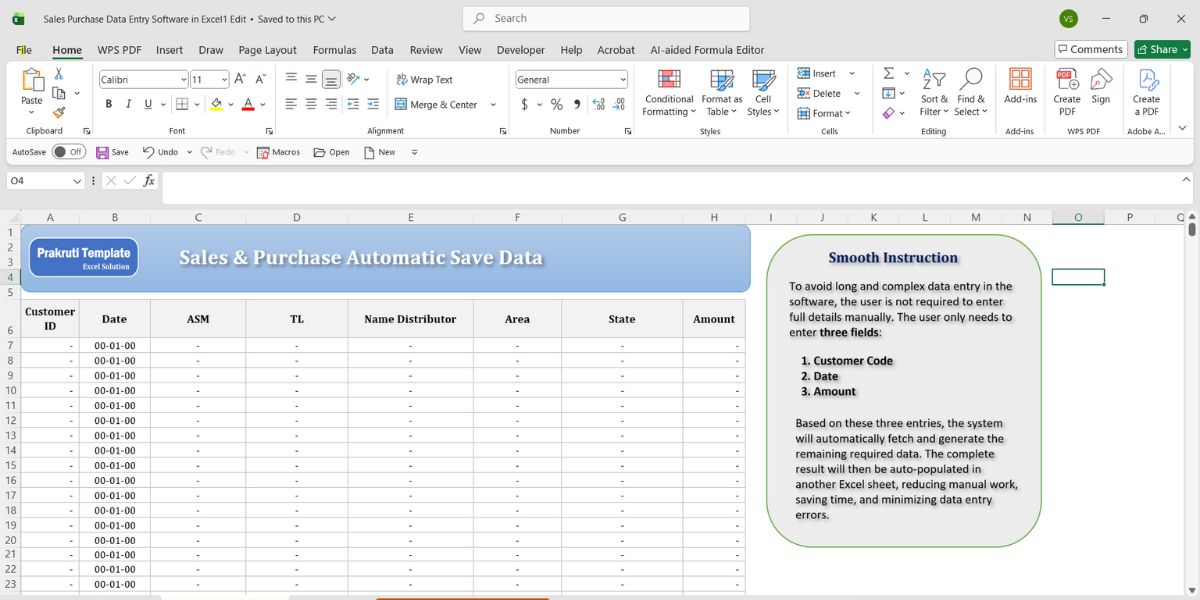The height and width of the screenshot is (600, 1200).
Task: Toggle Bold formatting
Action: (x=108, y=104)
